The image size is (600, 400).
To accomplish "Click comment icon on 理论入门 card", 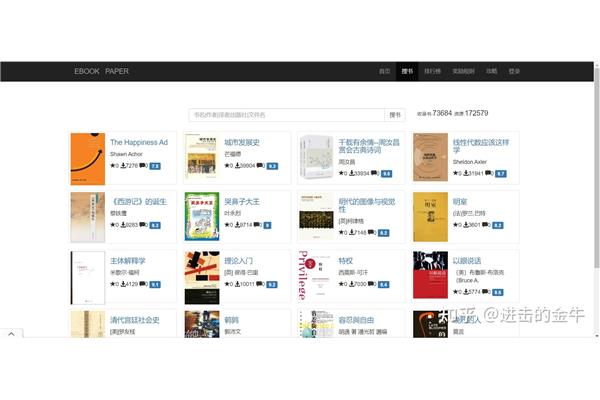I will 259,284.
